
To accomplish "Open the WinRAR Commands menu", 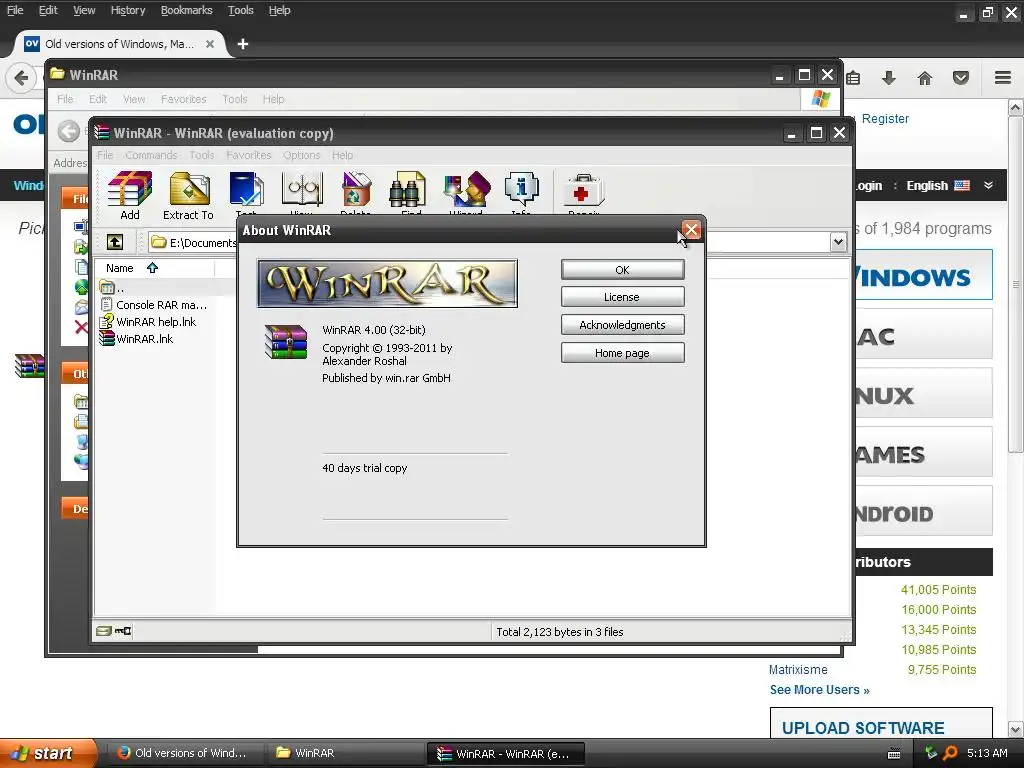I will click(x=151, y=155).
